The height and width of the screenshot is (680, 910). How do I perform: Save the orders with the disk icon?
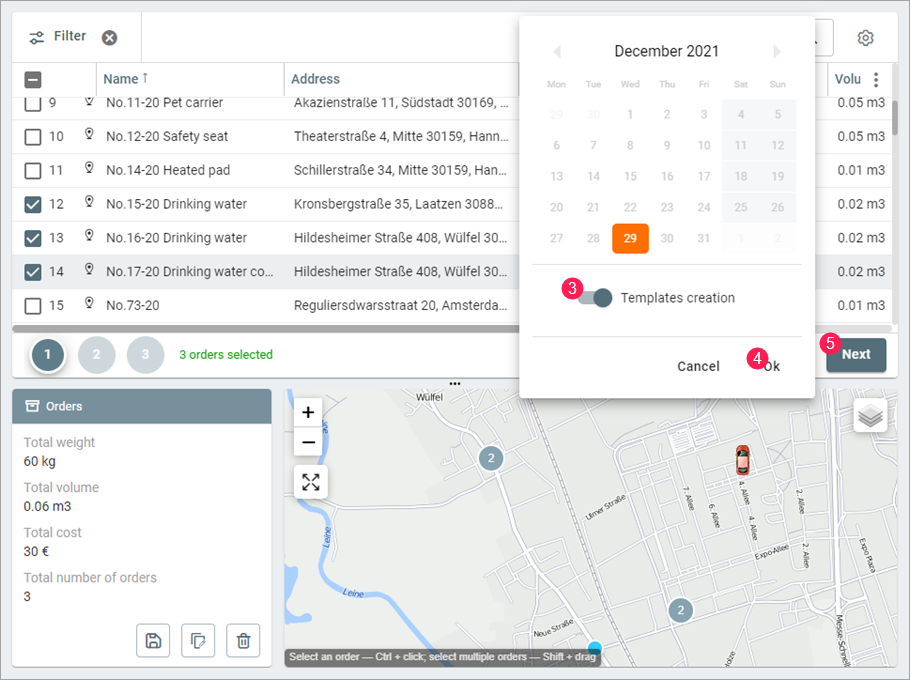[x=153, y=640]
